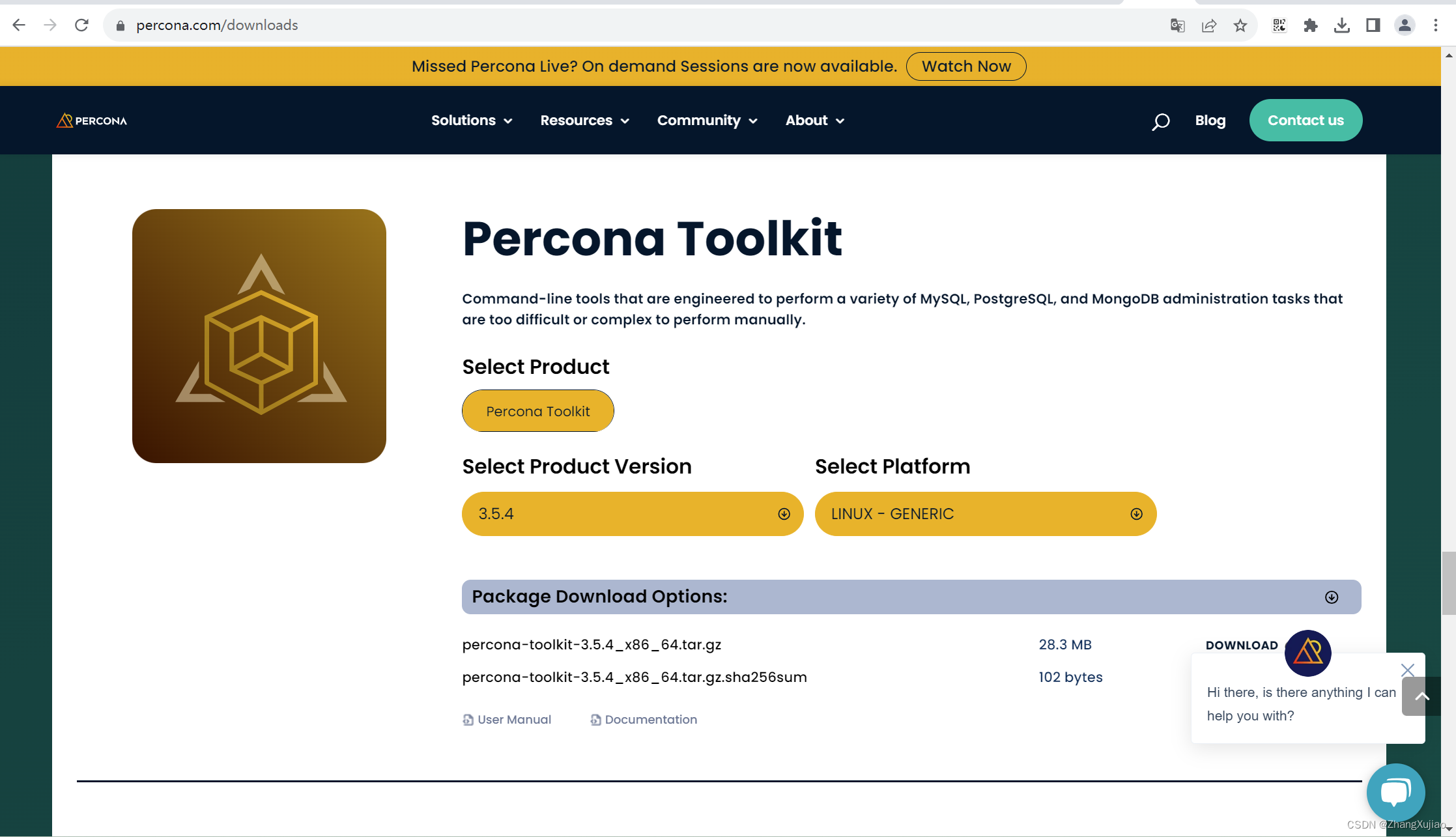This screenshot has height=837, width=1456.
Task: Open the site search magnifier
Action: [x=1160, y=121]
